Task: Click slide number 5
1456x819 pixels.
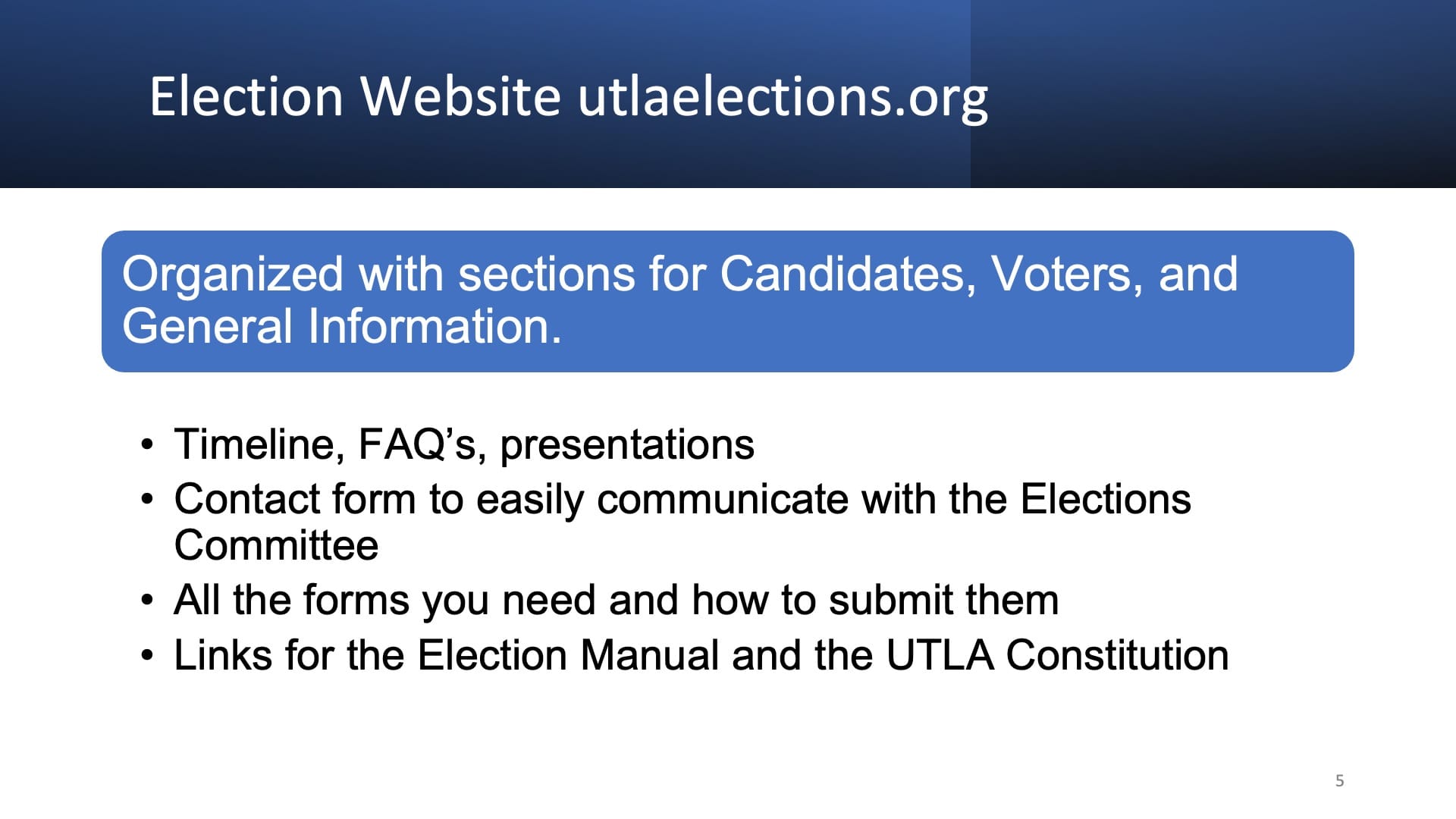Action: [1339, 780]
